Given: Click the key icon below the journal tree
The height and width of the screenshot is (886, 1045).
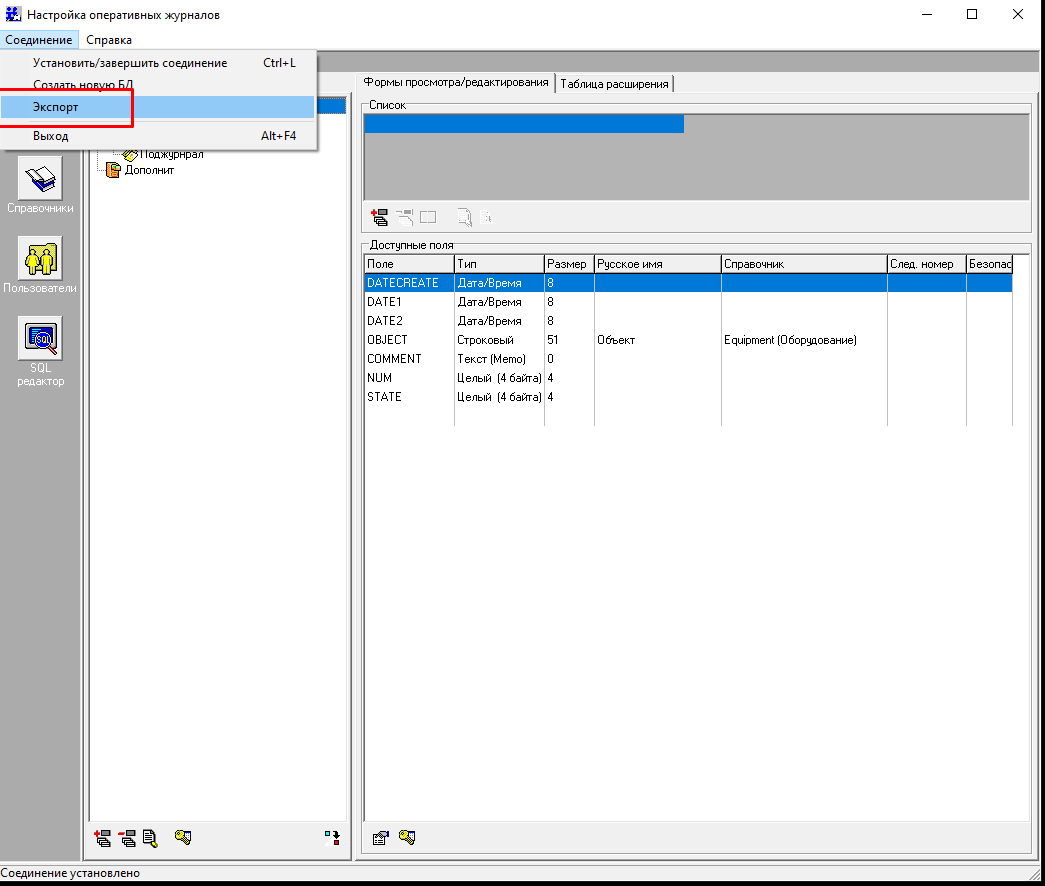Looking at the screenshot, I should [182, 838].
